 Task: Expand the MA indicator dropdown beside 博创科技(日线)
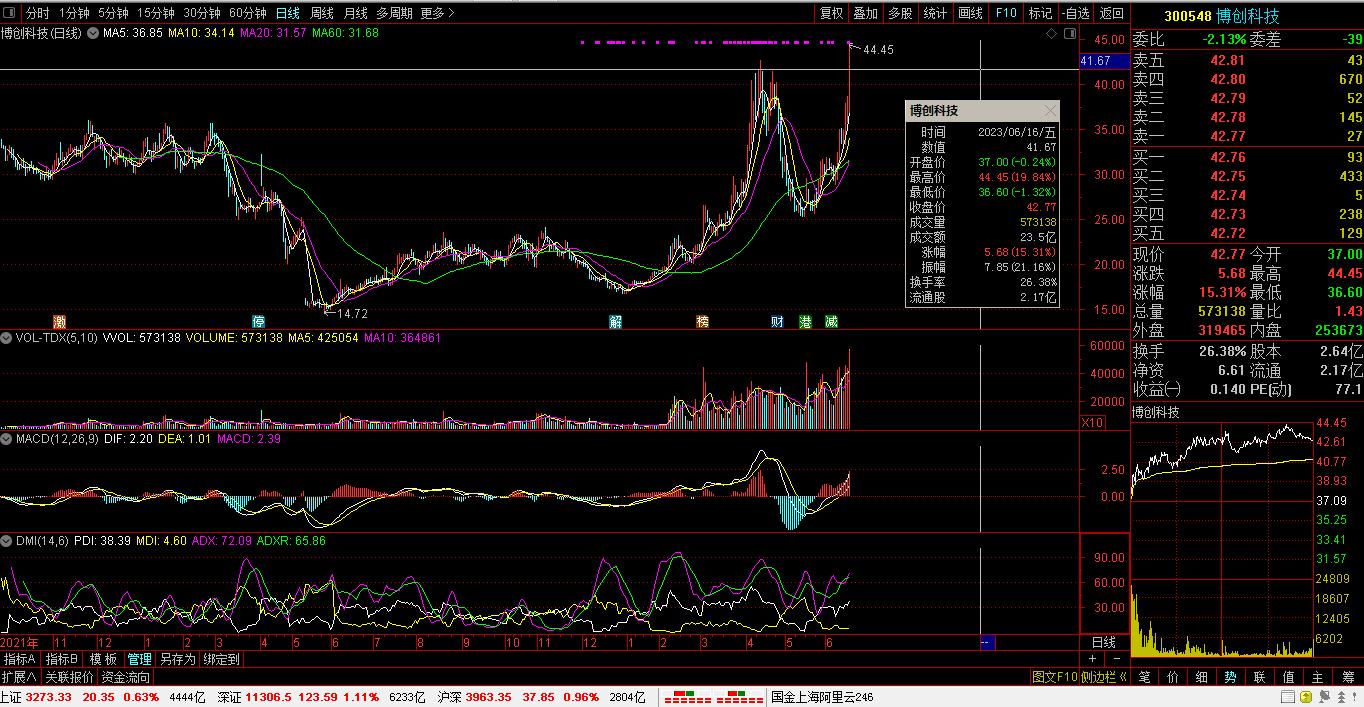[x=93, y=34]
